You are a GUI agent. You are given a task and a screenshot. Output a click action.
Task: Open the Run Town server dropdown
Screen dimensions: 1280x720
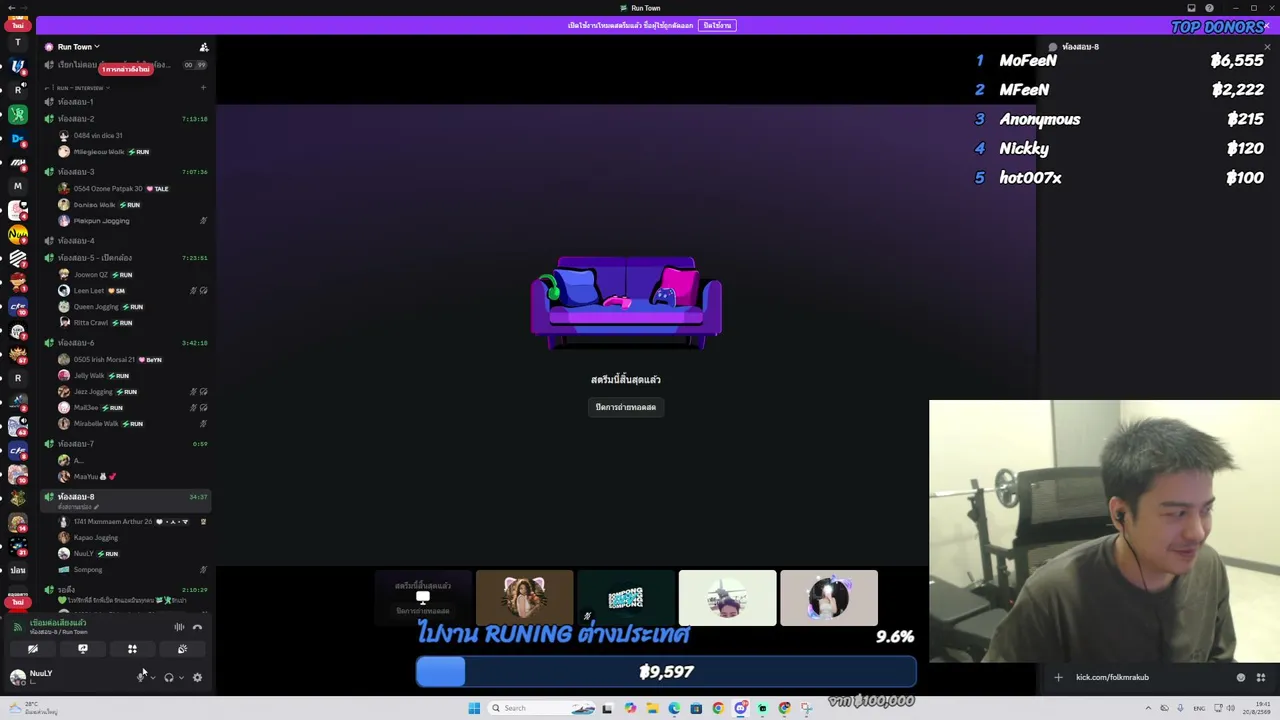pyautogui.click(x=78, y=47)
